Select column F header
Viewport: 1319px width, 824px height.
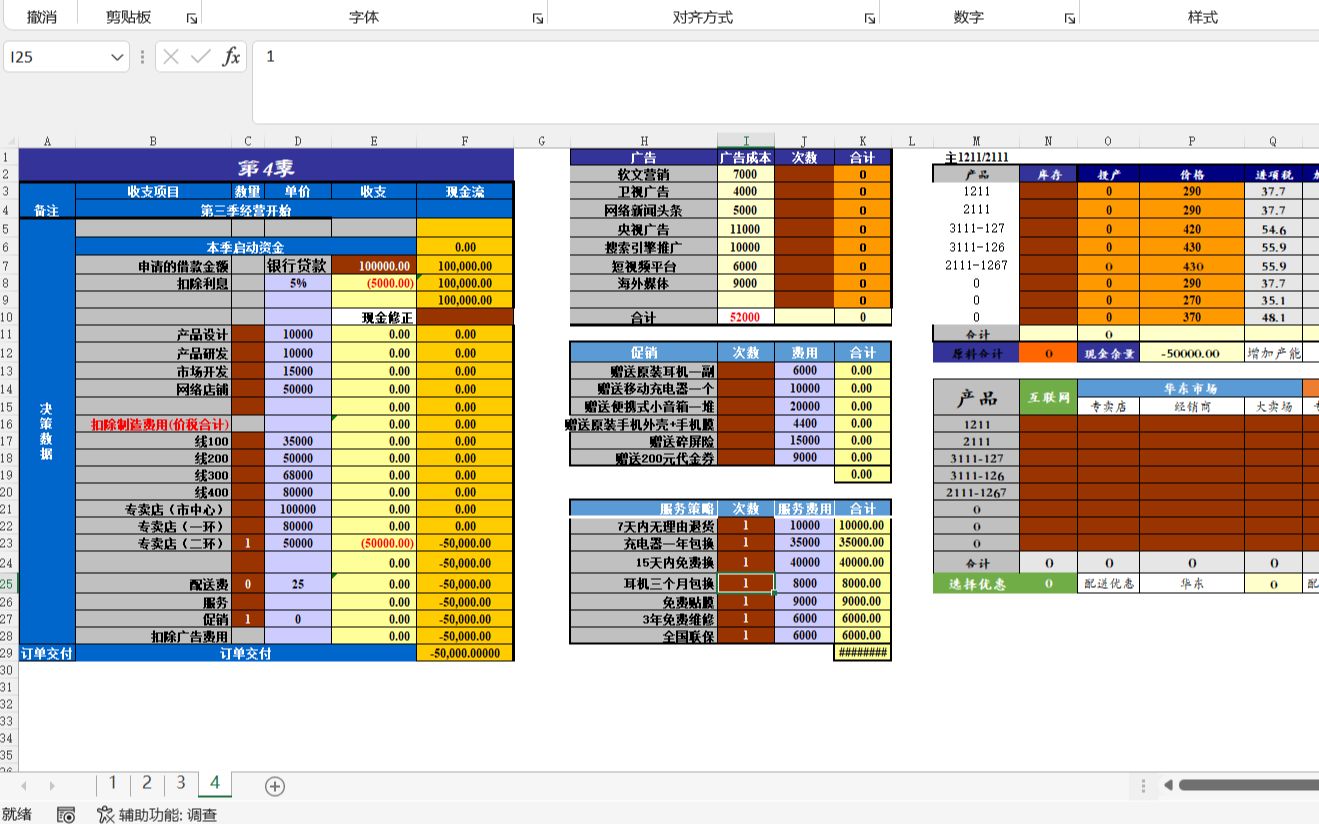(465, 141)
